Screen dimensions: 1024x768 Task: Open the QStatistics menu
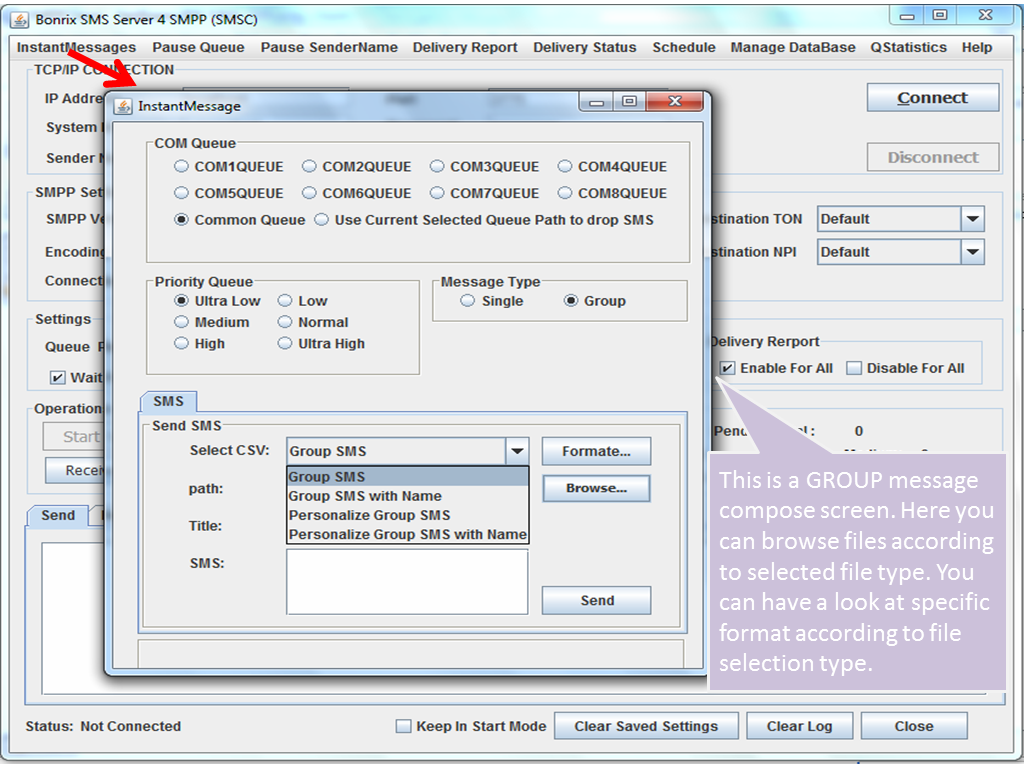click(x=908, y=48)
